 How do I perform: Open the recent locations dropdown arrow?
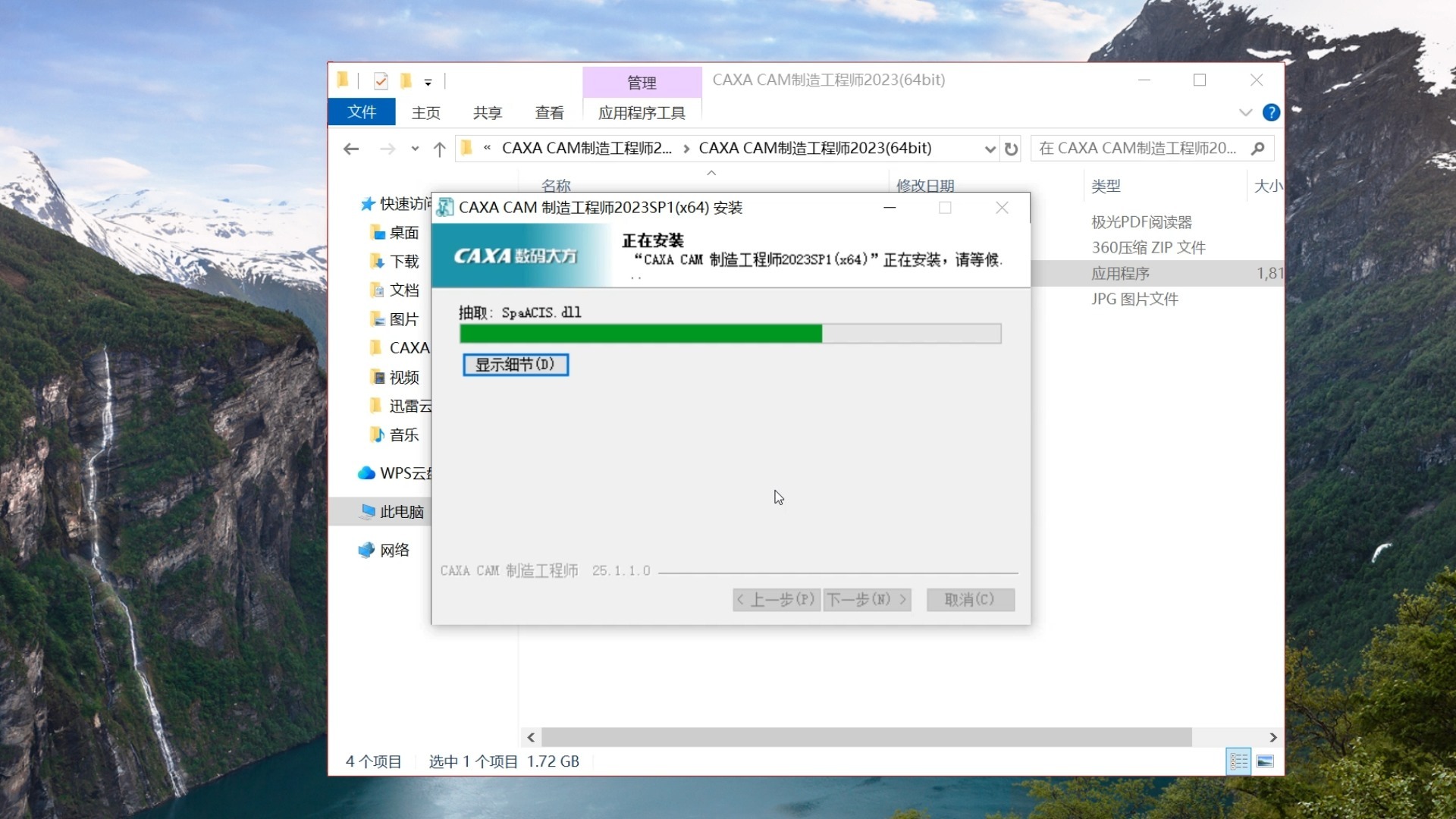click(415, 149)
